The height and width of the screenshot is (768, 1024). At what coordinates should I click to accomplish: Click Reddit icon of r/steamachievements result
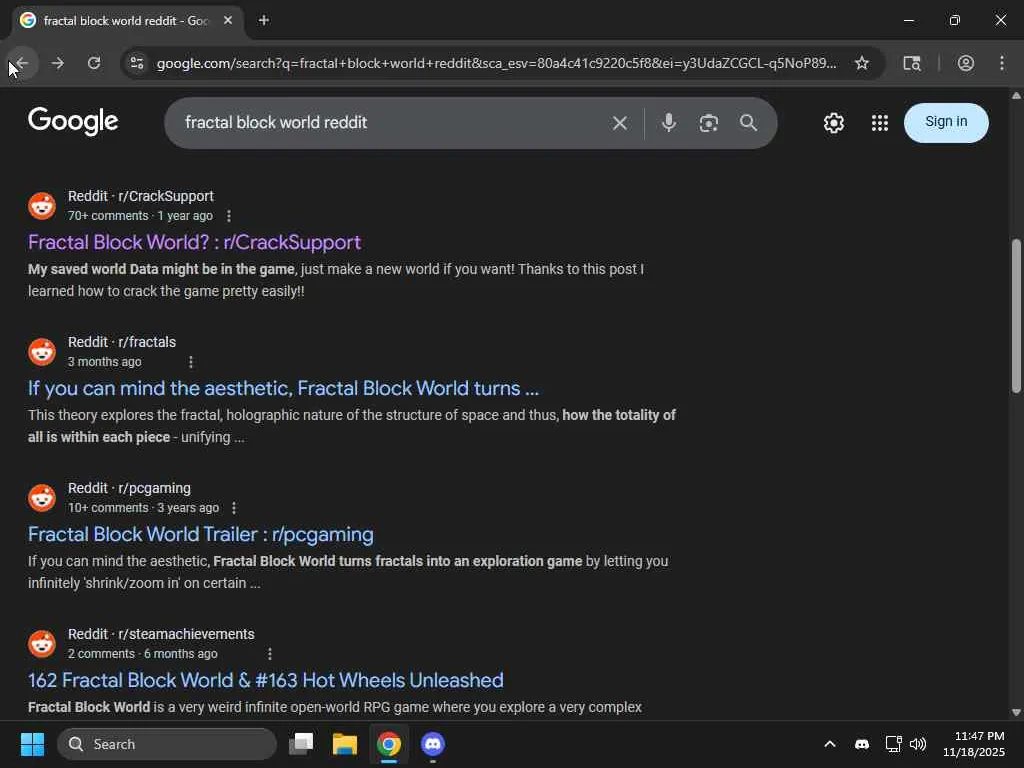click(x=42, y=644)
